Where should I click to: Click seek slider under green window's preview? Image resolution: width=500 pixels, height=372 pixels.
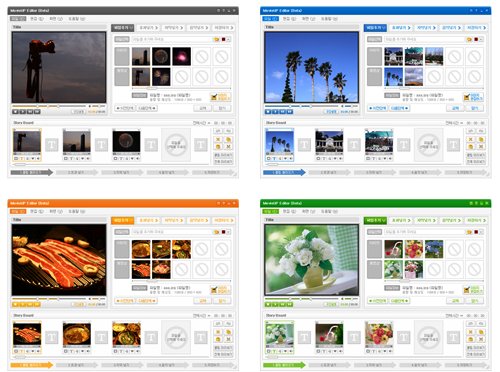pyautogui.click(x=302, y=299)
